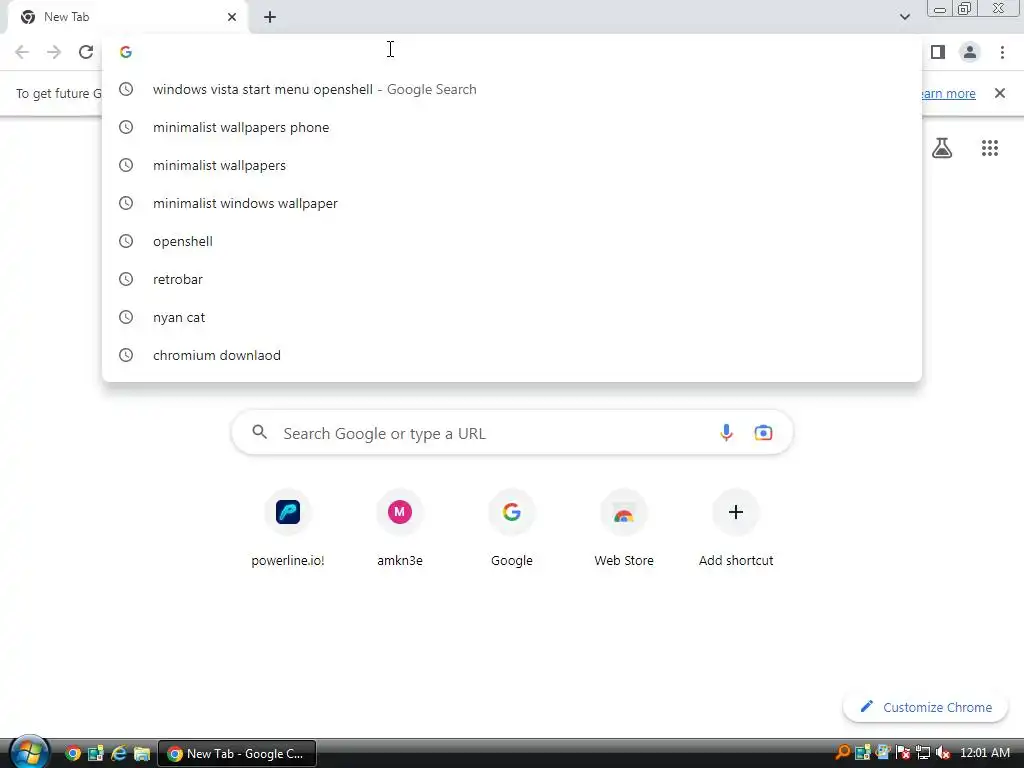This screenshot has height=768, width=1024.
Task: Reload the page with the refresh icon
Action: 86,52
